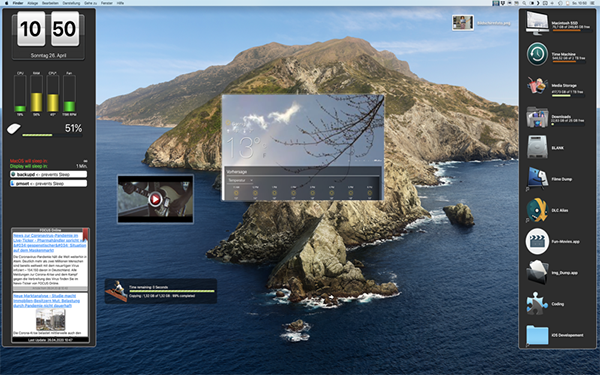Image resolution: width=600 pixels, height=375 pixels.
Task: Click the CPU temperature gauge bar
Action: coord(53,94)
